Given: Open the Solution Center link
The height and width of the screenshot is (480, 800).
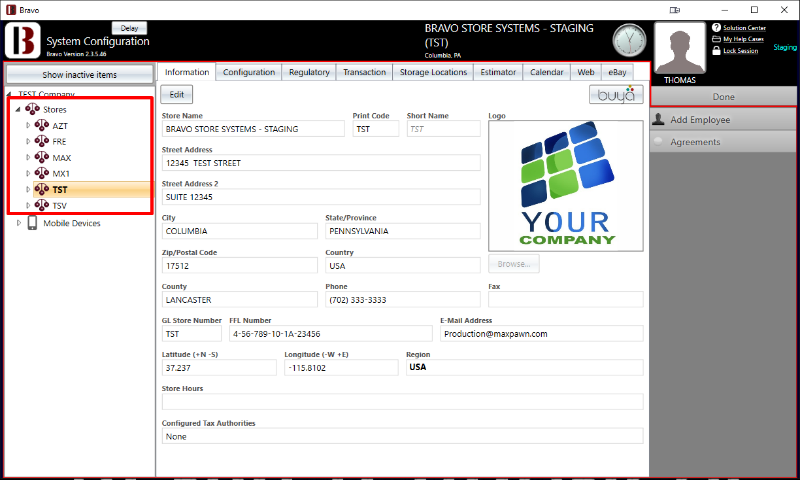Looking at the screenshot, I should click(x=744, y=28).
